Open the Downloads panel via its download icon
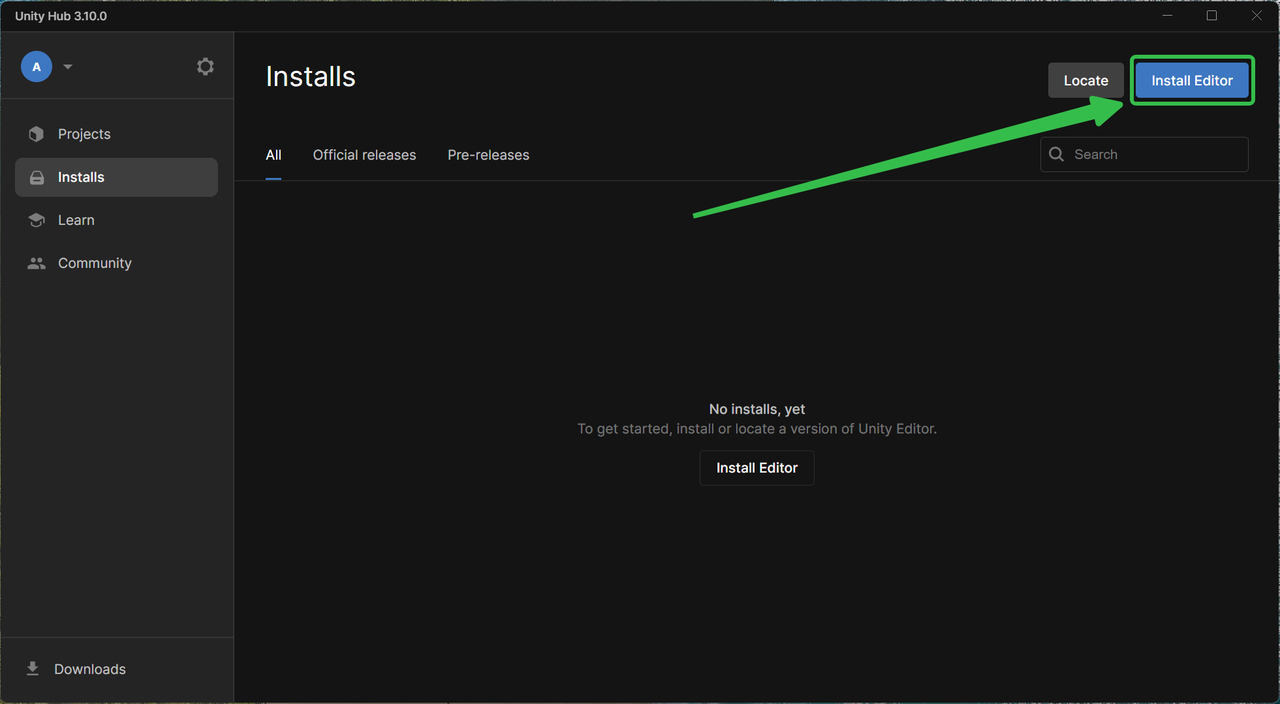This screenshot has height=704, width=1280. [33, 669]
